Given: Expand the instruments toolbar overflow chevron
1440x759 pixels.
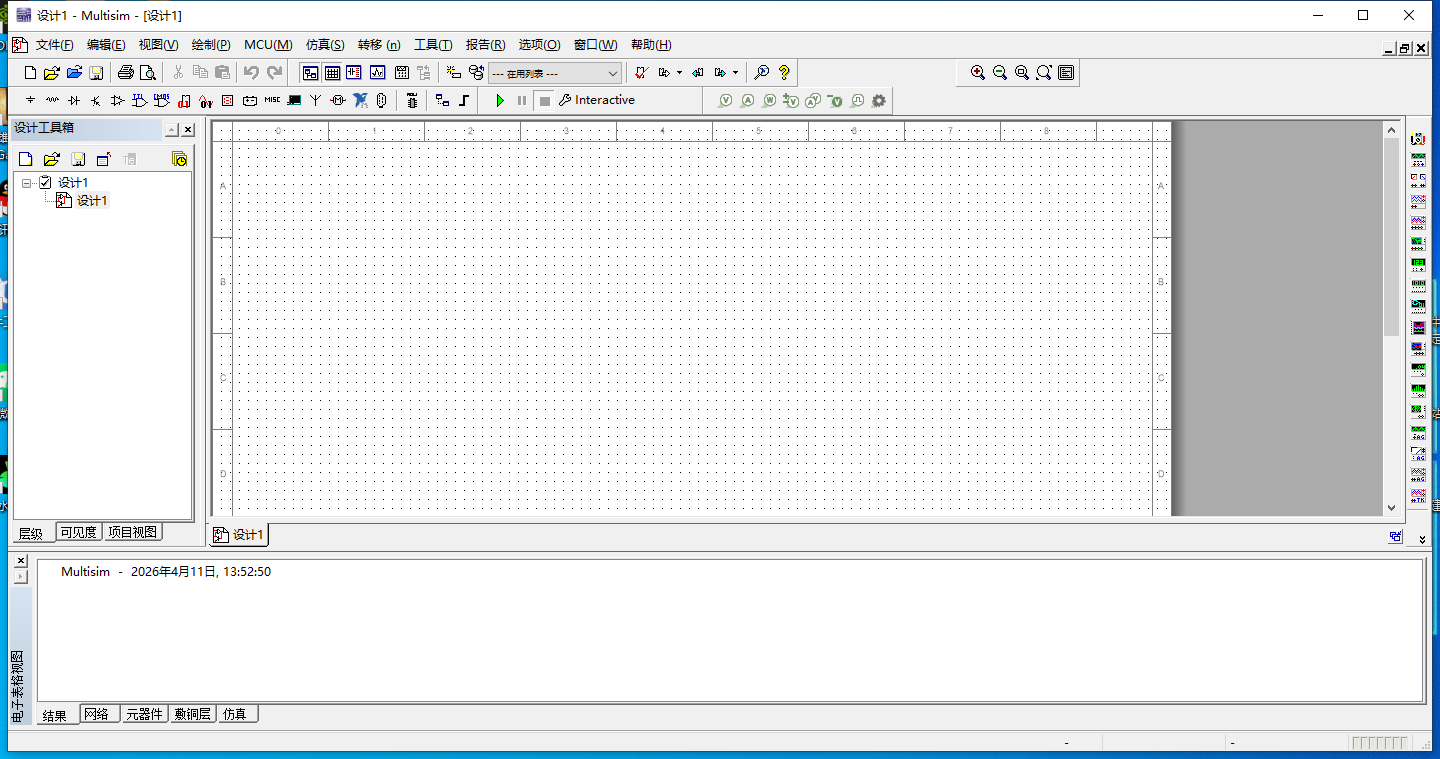Looking at the screenshot, I should [1422, 539].
